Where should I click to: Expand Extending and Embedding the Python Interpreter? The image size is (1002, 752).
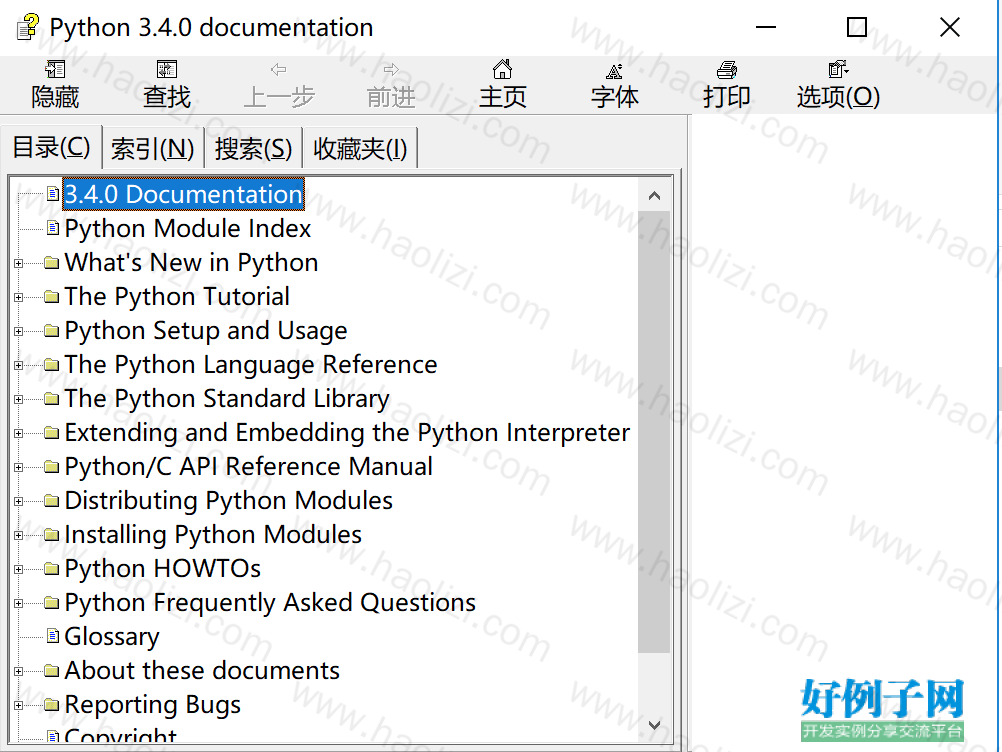pyautogui.click(x=19, y=433)
